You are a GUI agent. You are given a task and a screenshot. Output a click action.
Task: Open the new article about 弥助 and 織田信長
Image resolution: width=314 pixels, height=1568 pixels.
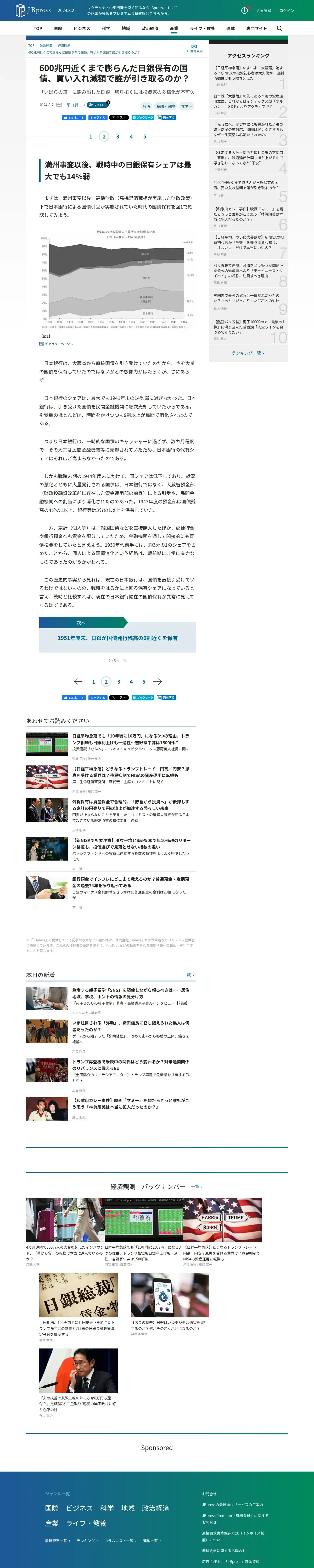pos(131,1026)
